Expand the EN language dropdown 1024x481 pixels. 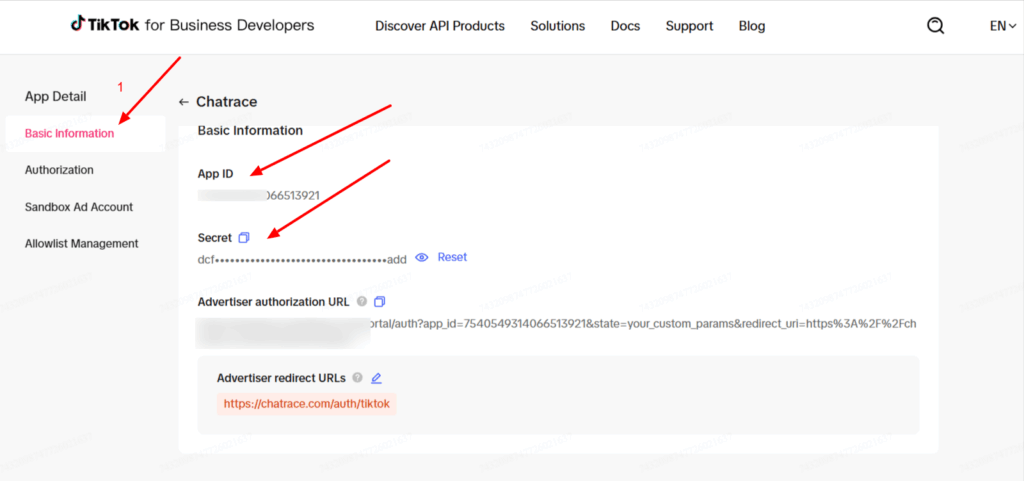tap(1003, 26)
